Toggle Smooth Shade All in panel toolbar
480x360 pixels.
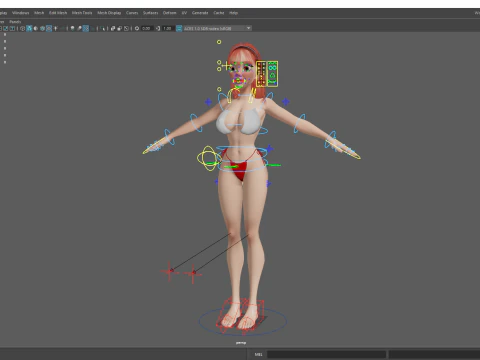coord(29,28)
